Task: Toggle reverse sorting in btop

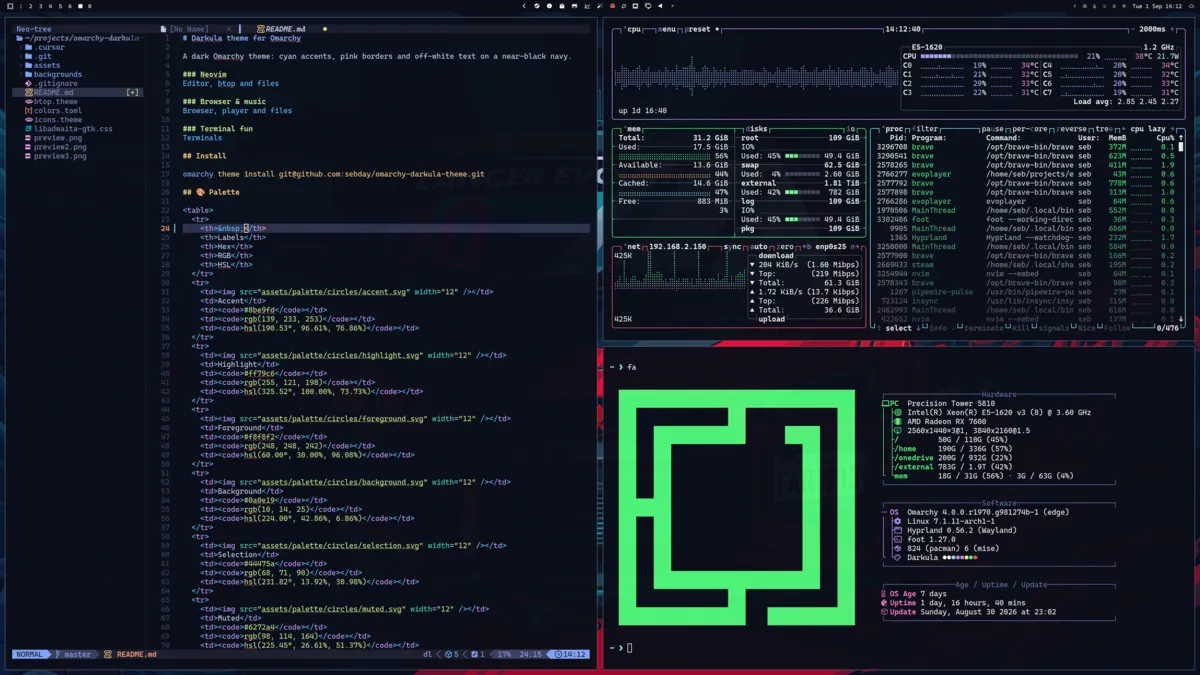Action: (x=1072, y=129)
